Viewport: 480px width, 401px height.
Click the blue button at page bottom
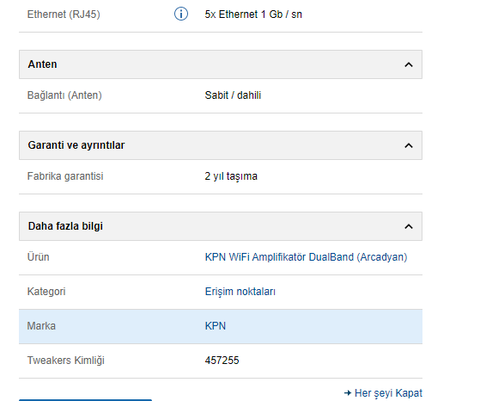click(x=85, y=400)
